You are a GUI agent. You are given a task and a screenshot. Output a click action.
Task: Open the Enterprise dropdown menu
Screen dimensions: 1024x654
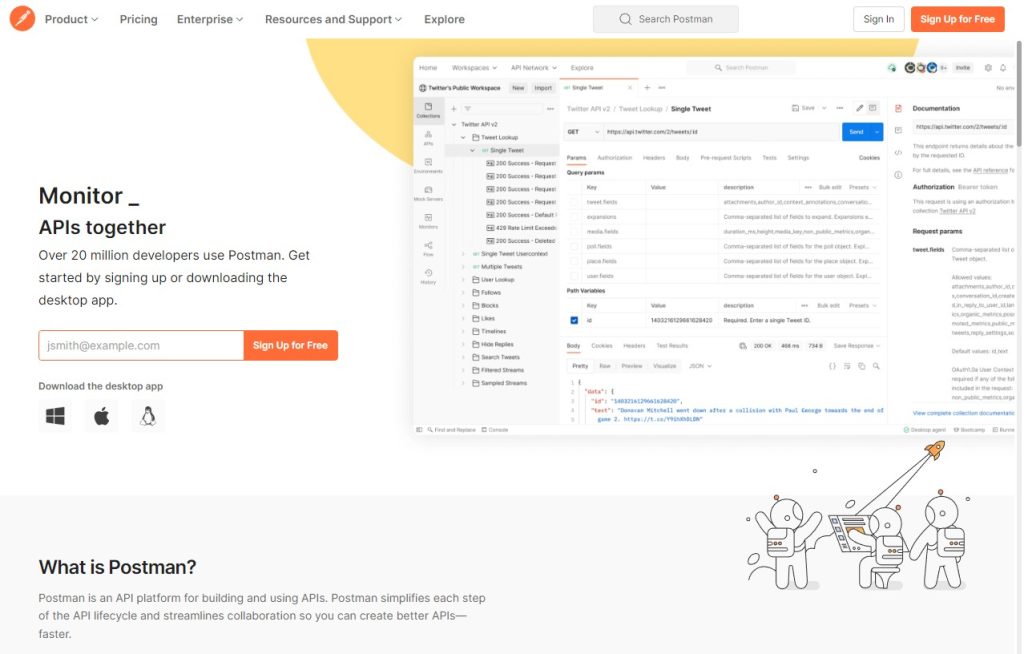click(x=210, y=19)
